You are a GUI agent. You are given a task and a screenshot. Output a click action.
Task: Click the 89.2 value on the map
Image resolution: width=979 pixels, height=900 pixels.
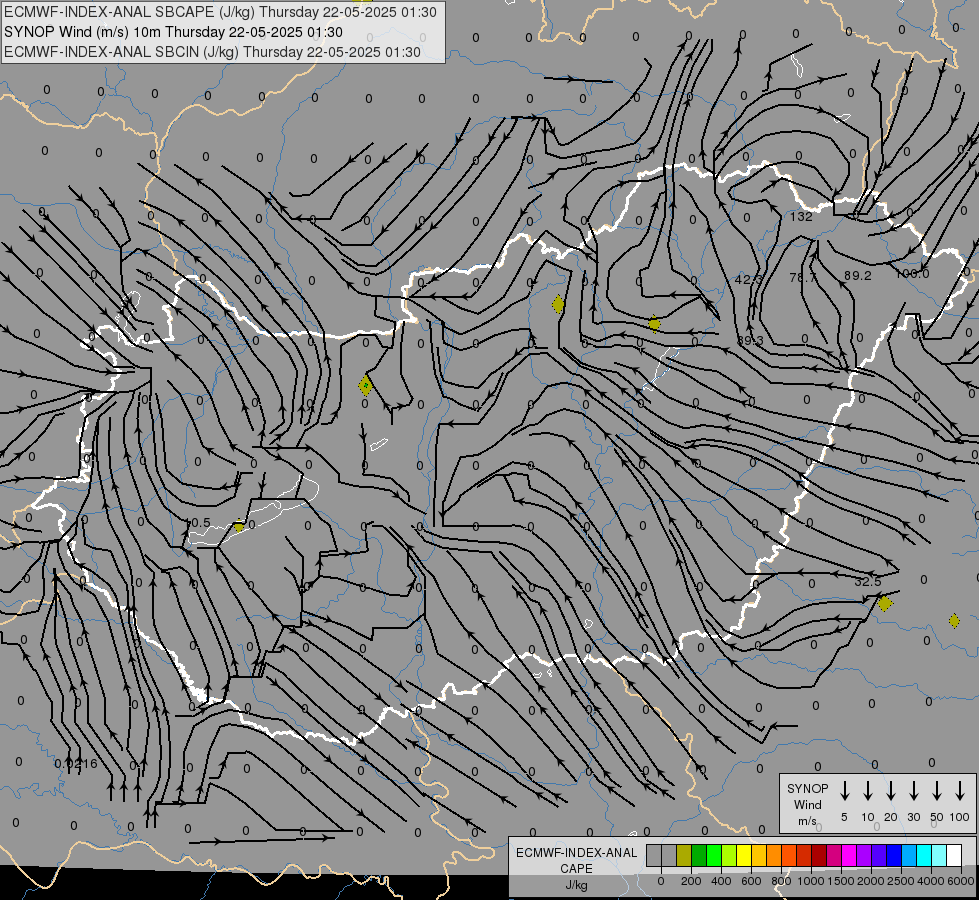tap(857, 275)
